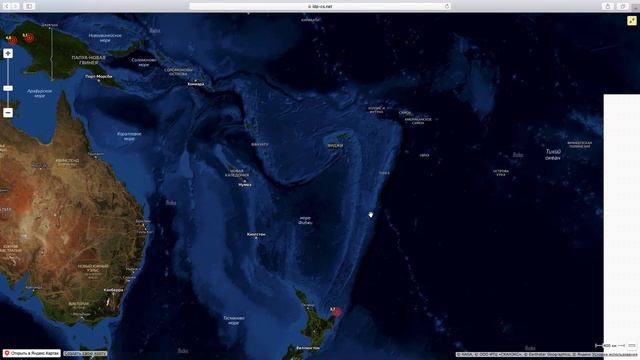The image size is (640, 360).
Task: Click the Honiara city label
Action: tap(196, 84)
